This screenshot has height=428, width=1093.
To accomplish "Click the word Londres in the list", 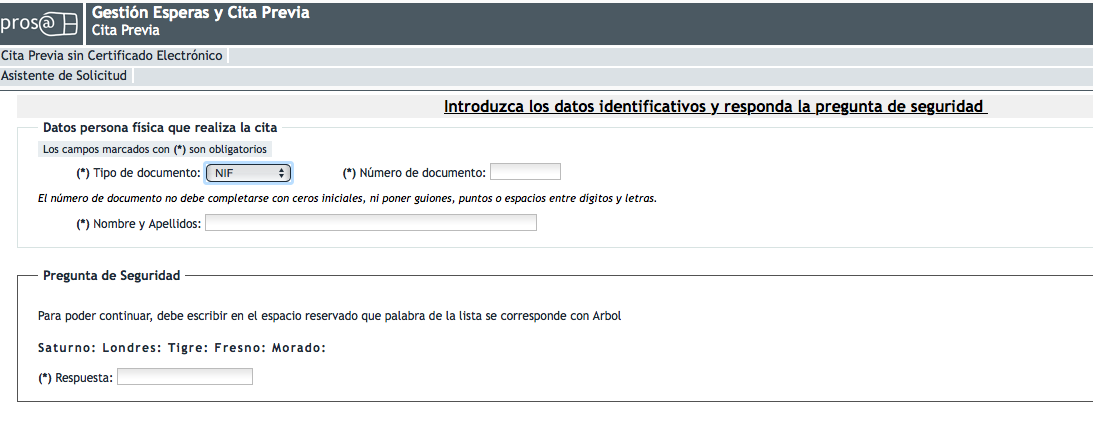I will coord(131,348).
